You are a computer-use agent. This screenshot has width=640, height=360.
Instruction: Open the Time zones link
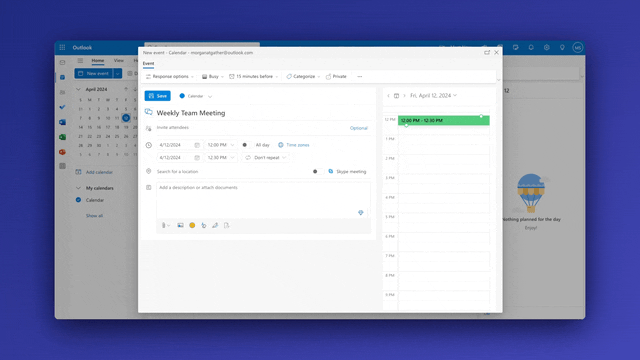pyautogui.click(x=293, y=145)
